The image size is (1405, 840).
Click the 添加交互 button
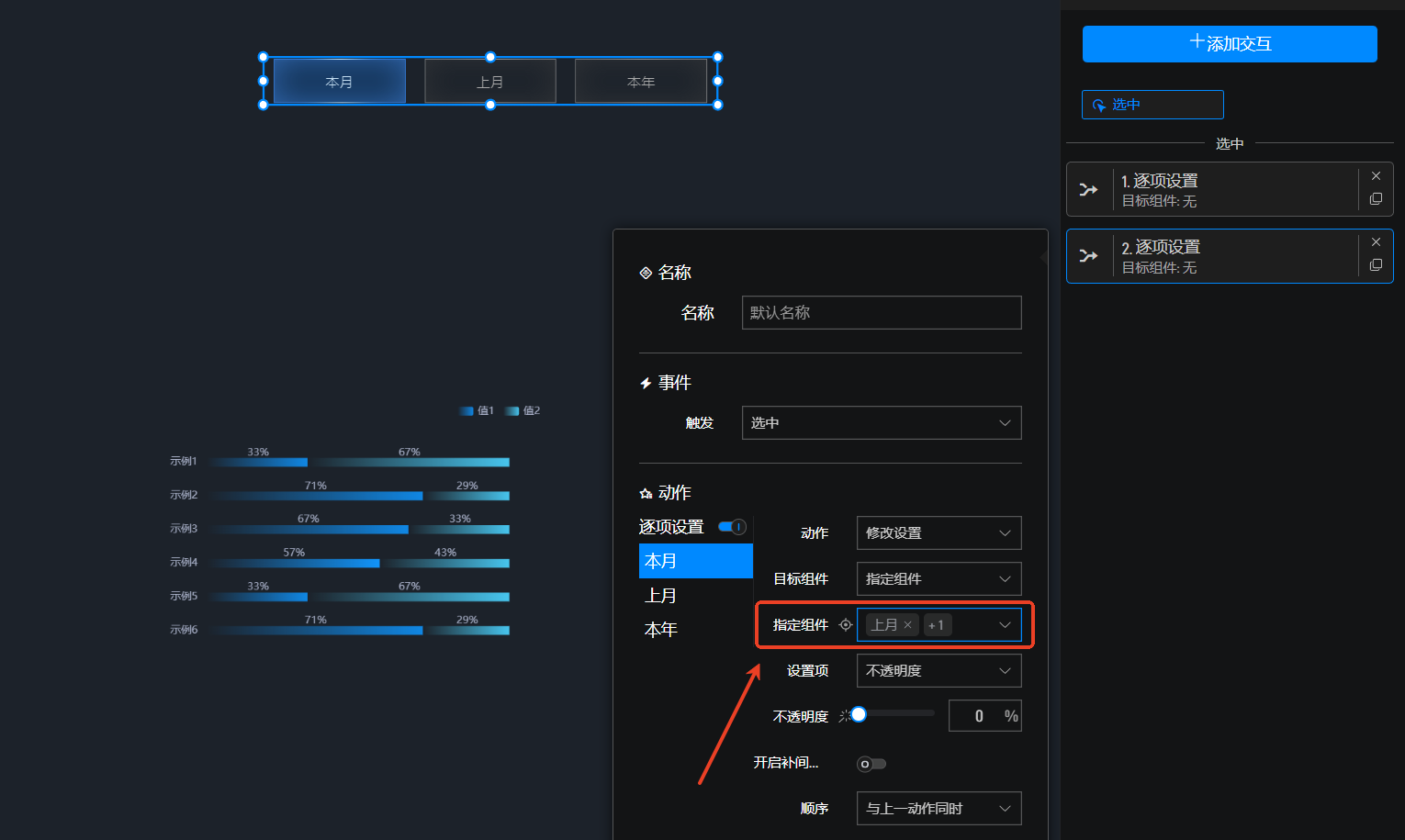(x=1229, y=44)
